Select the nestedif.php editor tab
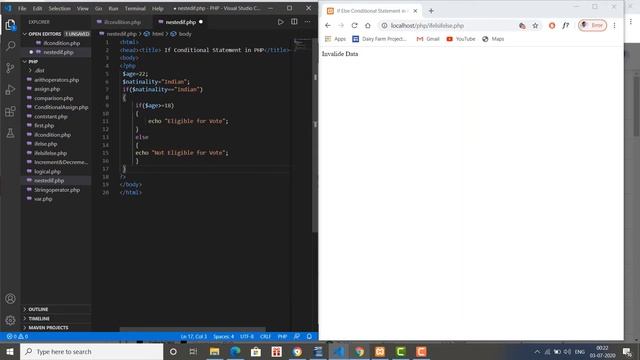Viewport: 640px width, 360px height. click(180, 22)
